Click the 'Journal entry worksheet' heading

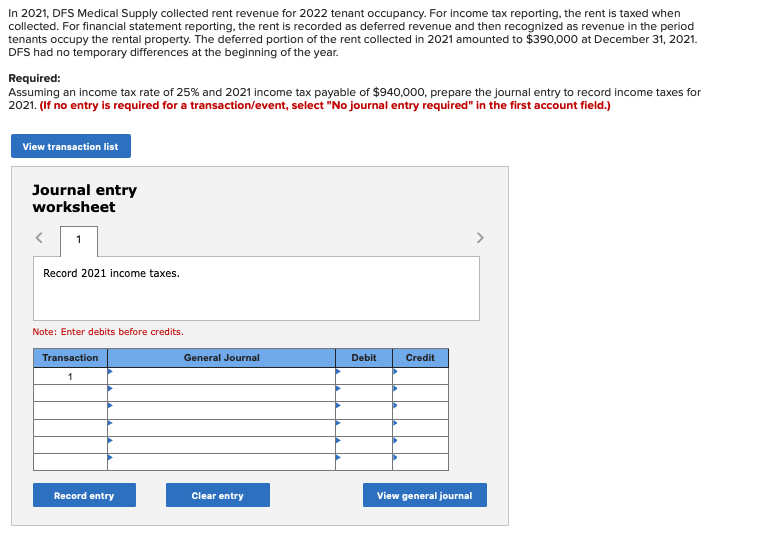pyautogui.click(x=84, y=198)
